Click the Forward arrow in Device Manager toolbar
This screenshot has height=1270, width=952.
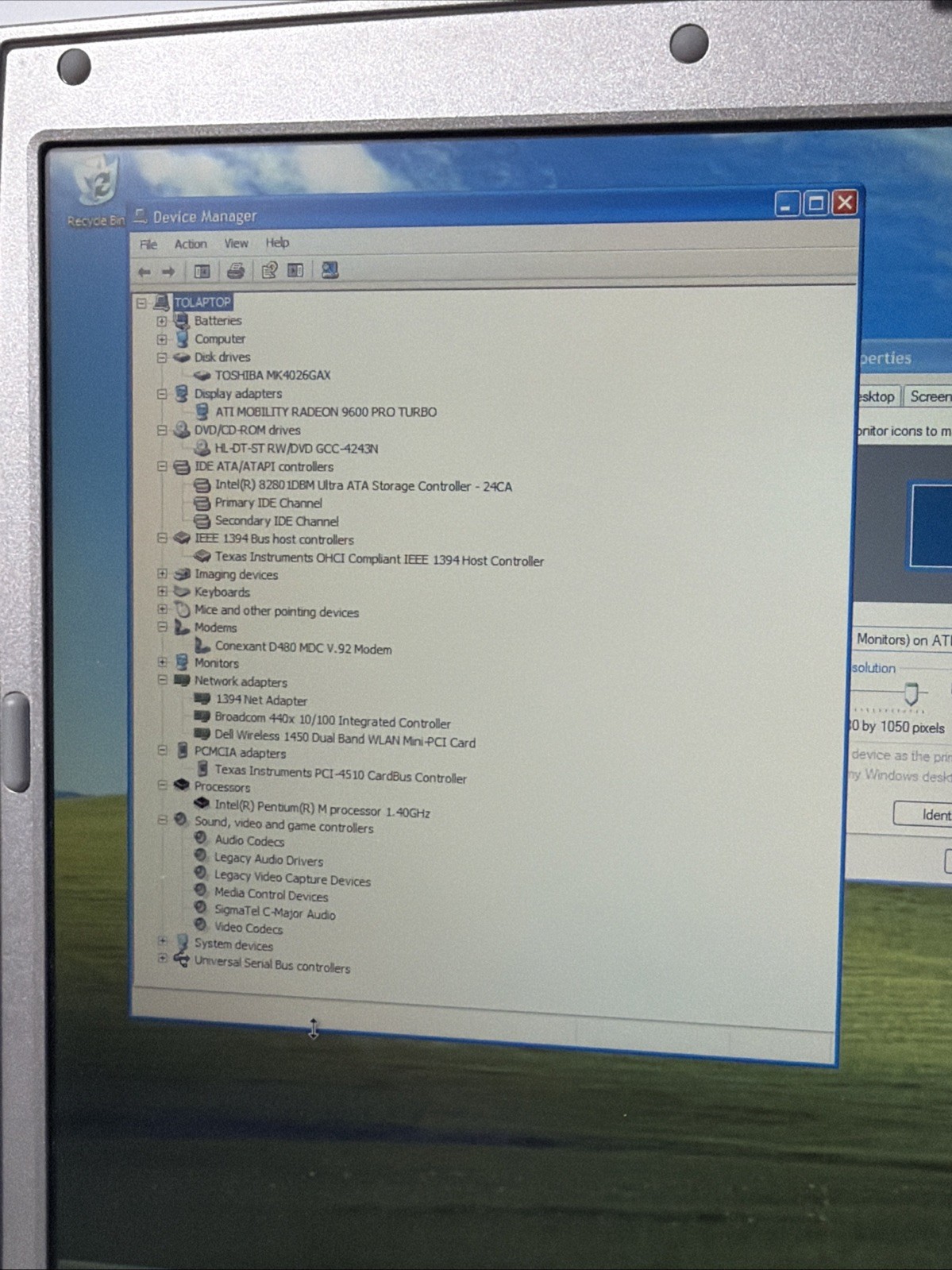coord(168,272)
